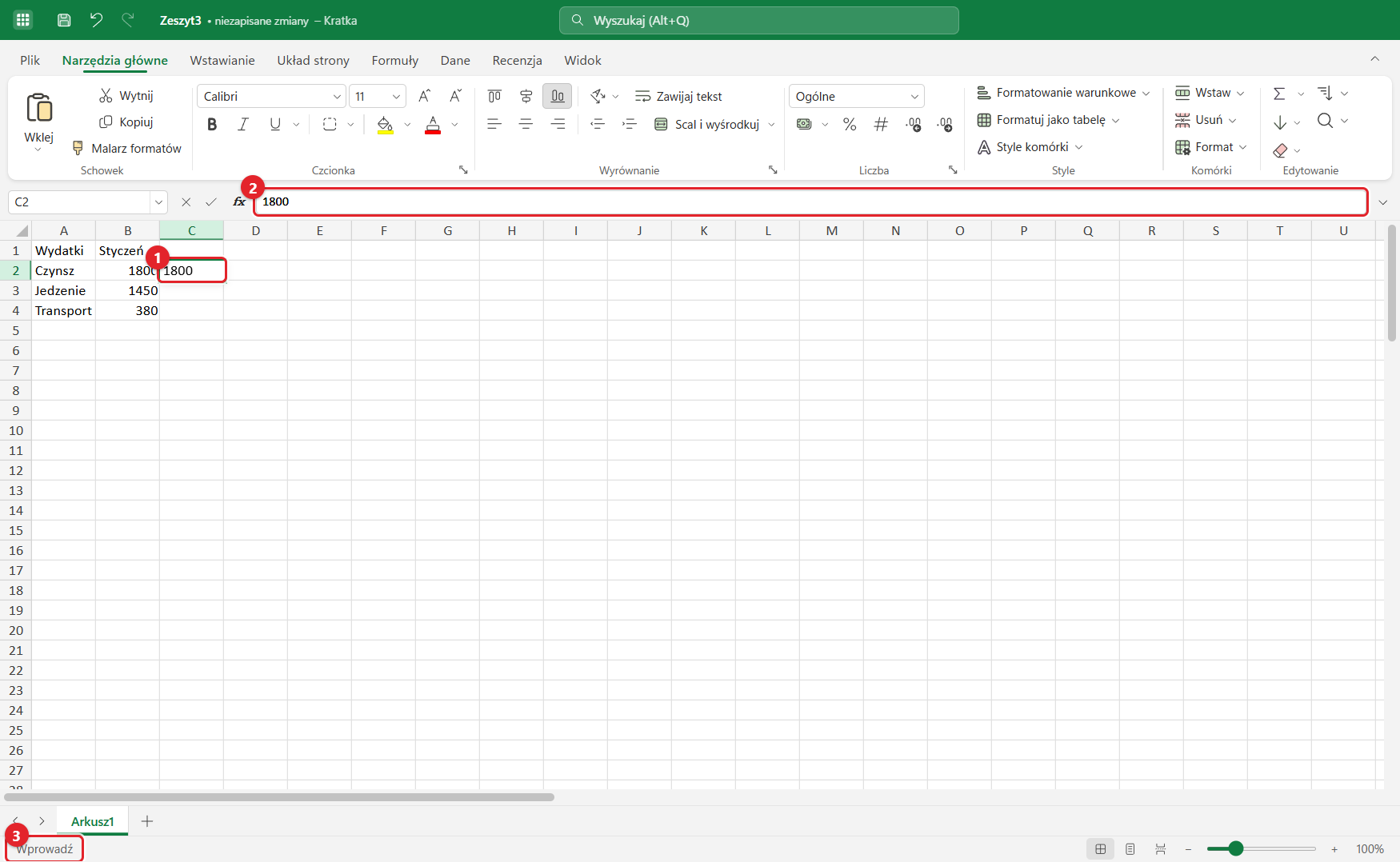Screen dimensions: 1400x862
Task: Toggle bottom vertical alignment
Action: coord(558,97)
